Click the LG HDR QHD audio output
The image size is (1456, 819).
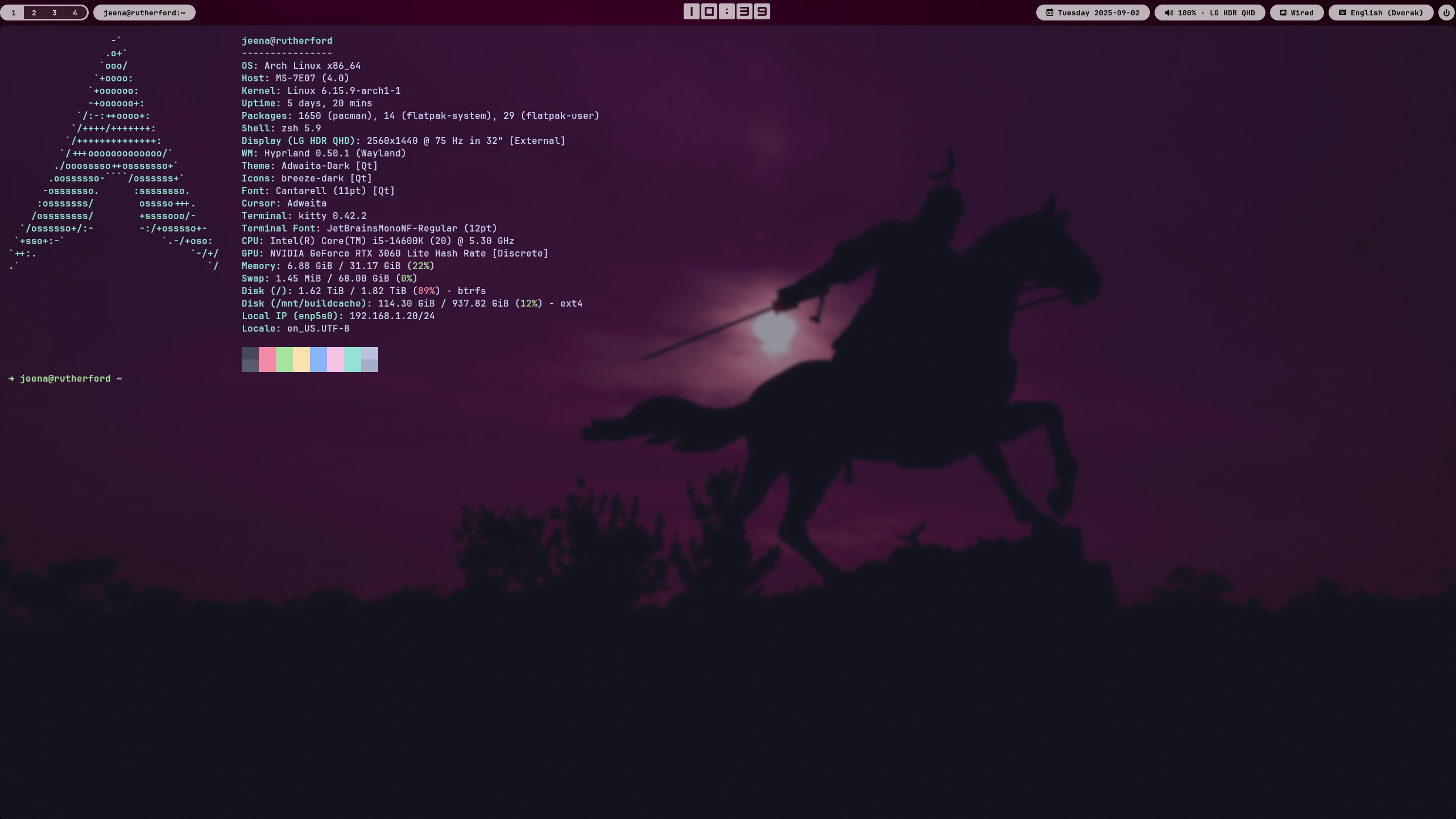[x=1232, y=13]
